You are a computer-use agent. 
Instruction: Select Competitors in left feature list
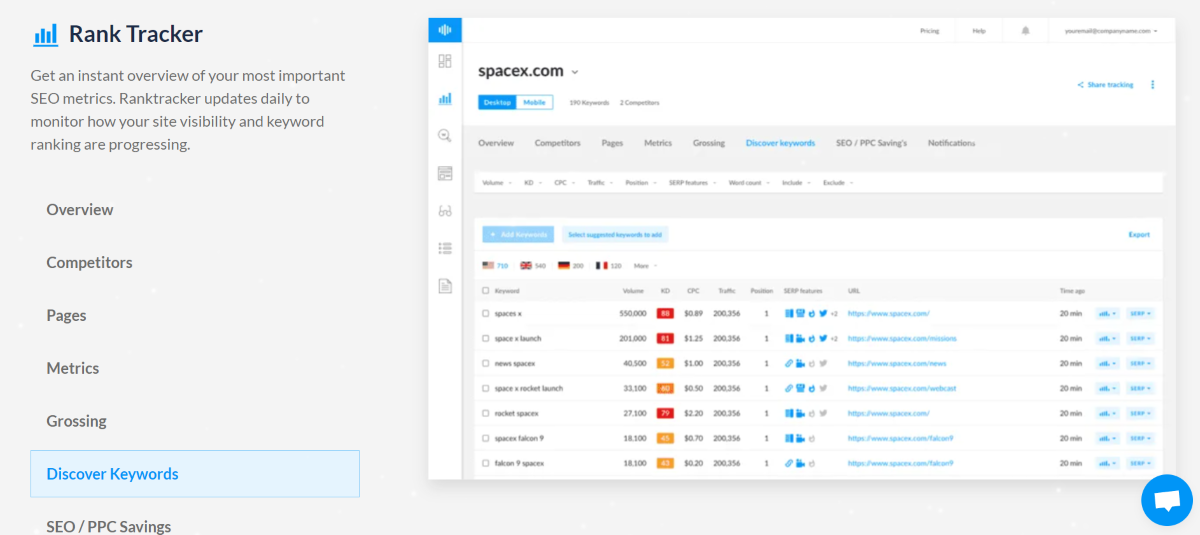(x=89, y=262)
